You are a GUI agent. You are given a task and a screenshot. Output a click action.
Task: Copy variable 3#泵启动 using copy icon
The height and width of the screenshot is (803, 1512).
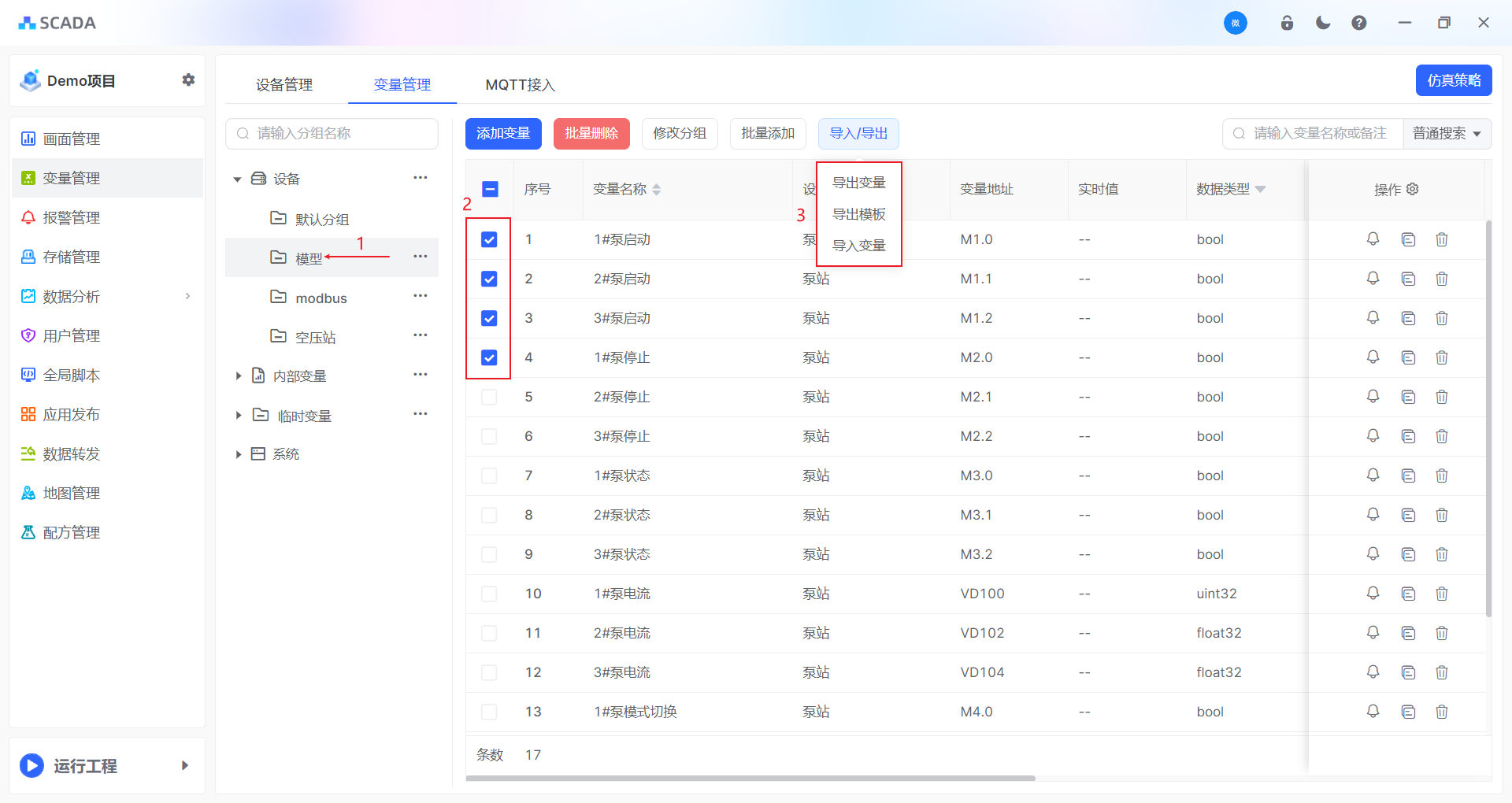coord(1408,318)
